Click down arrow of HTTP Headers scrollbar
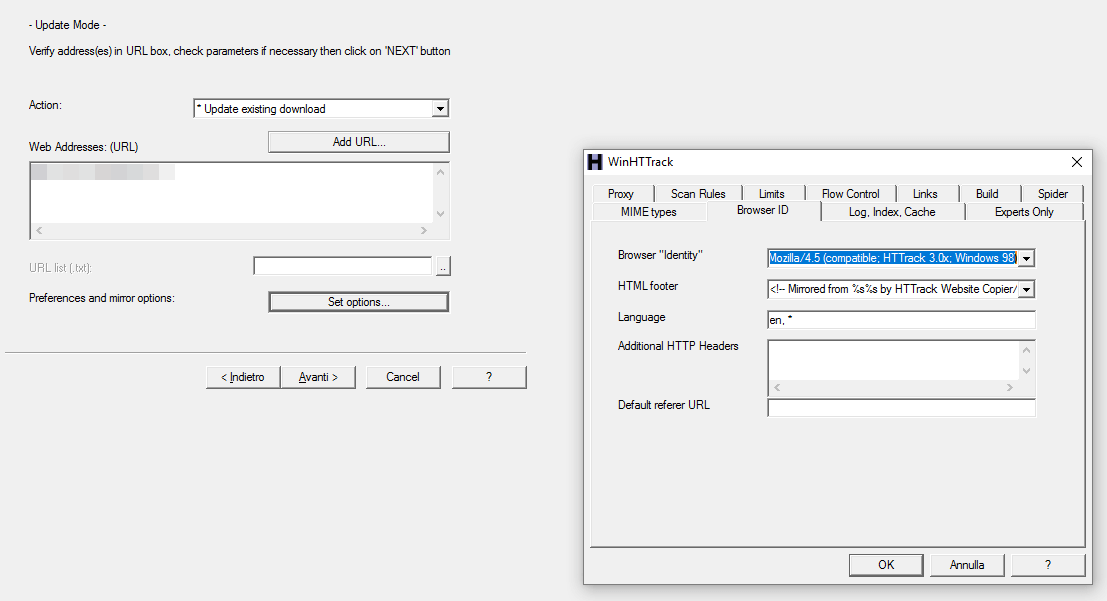The width and height of the screenshot is (1107, 601). point(1027,371)
